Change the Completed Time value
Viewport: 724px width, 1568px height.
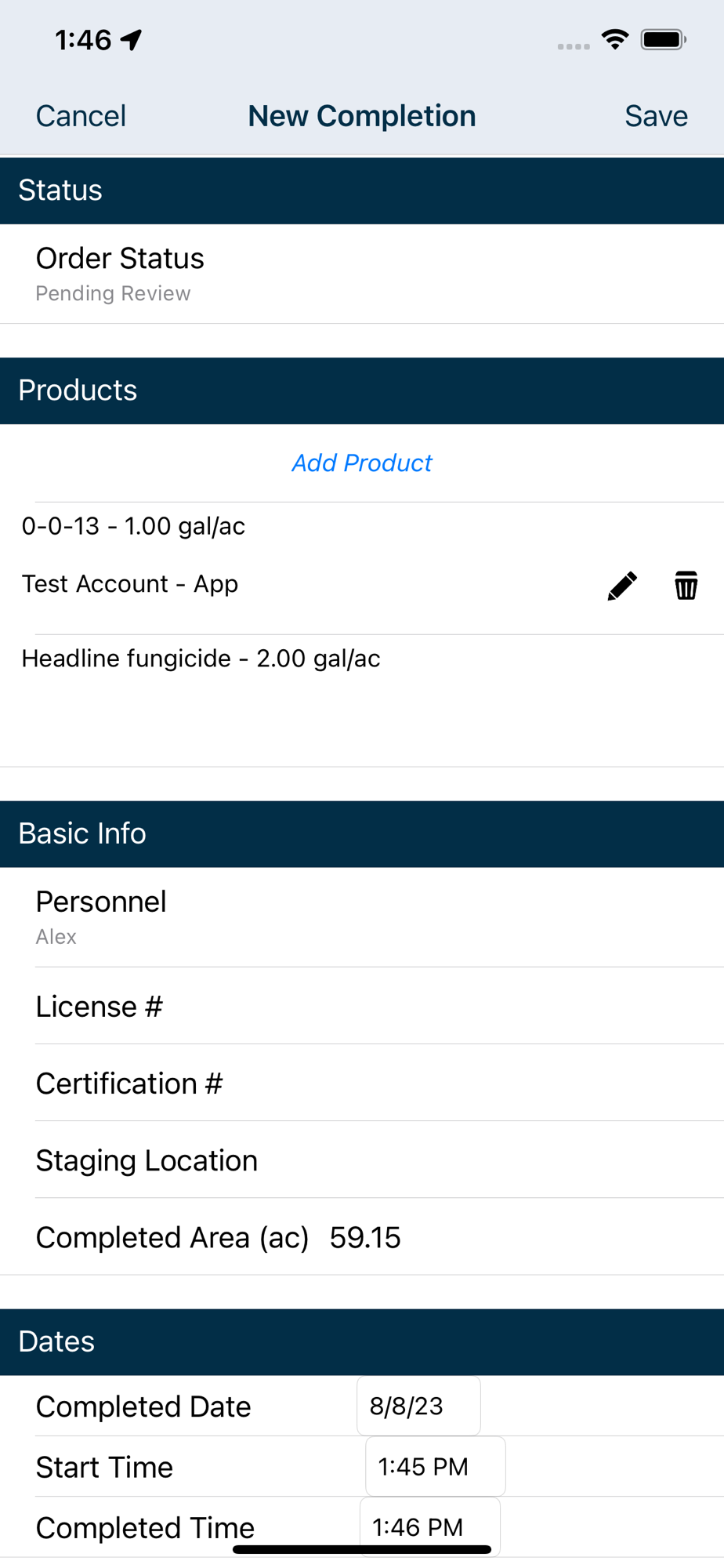429,1526
